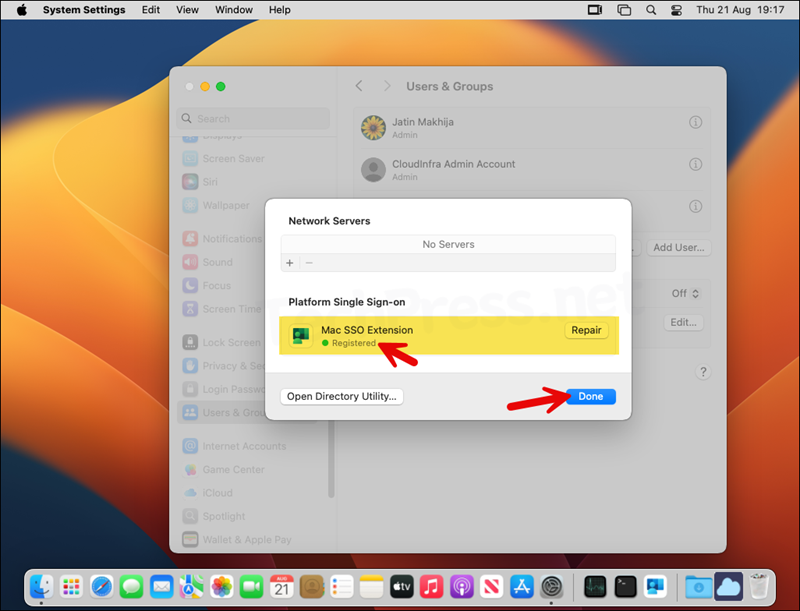Image resolution: width=800 pixels, height=611 pixels.
Task: Click the No Servers list entry
Action: pyautogui.click(x=448, y=244)
